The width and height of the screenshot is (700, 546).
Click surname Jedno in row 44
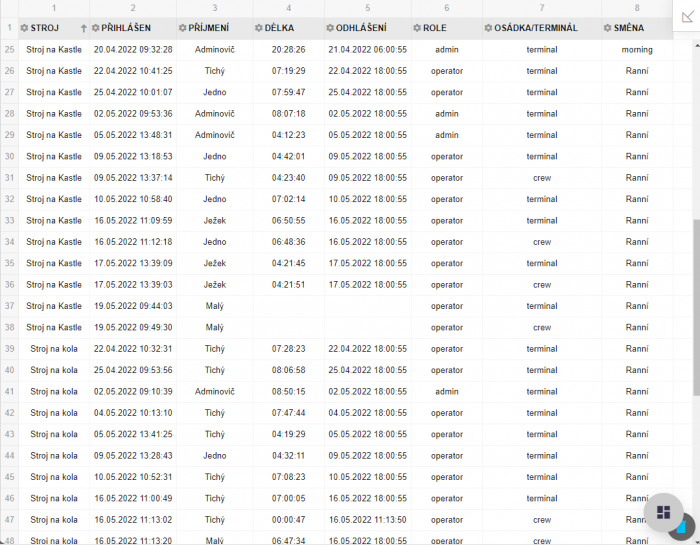click(x=215, y=456)
